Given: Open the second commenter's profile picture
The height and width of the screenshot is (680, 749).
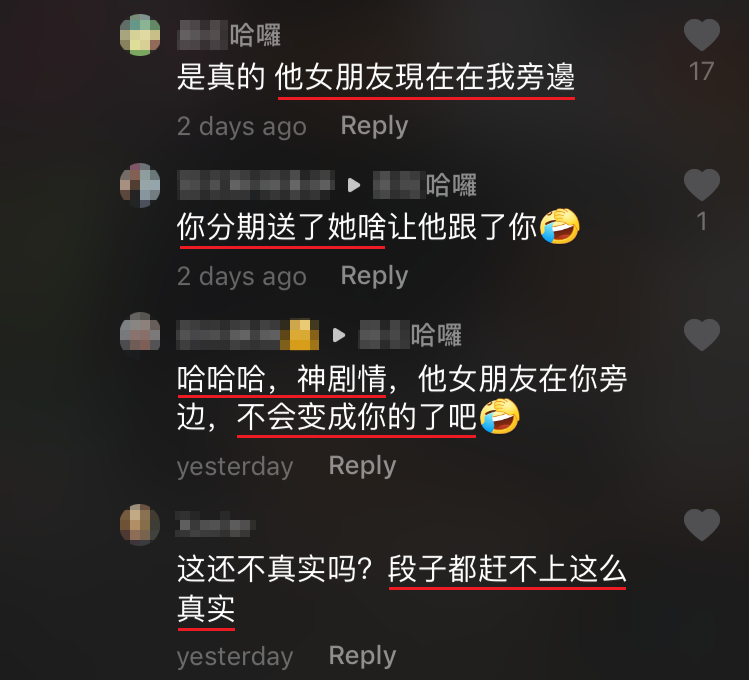Looking at the screenshot, I should pyautogui.click(x=140, y=185).
